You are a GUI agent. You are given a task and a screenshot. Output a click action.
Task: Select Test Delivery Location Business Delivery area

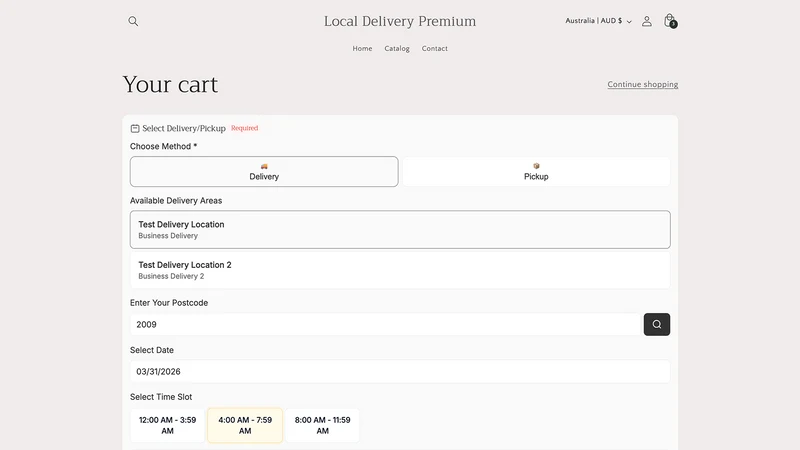400,230
